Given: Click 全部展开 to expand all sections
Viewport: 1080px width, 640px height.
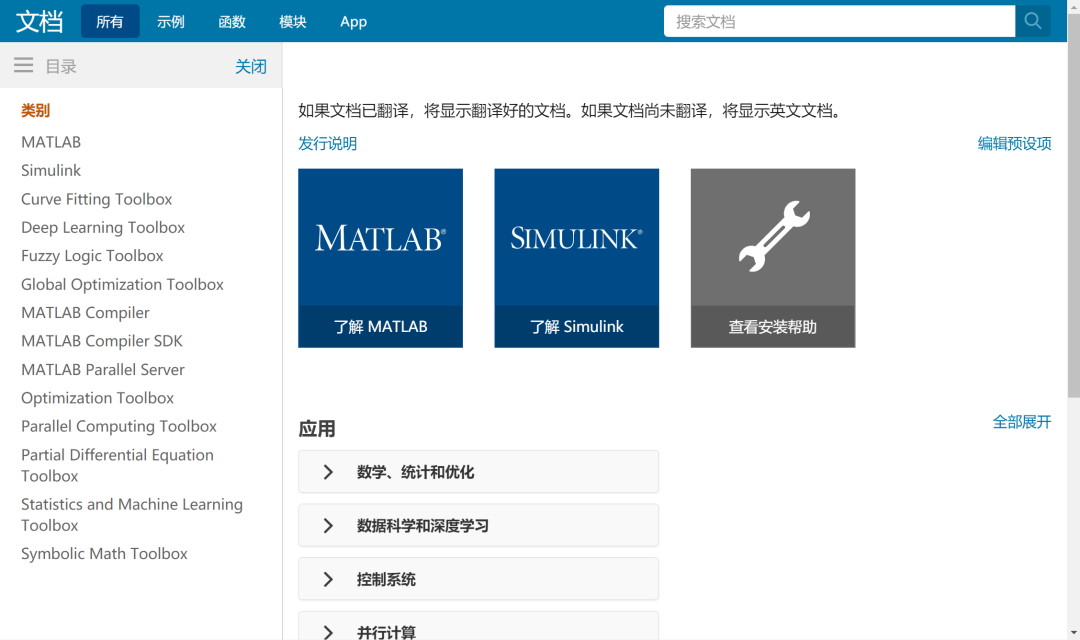Looking at the screenshot, I should coord(1021,422).
